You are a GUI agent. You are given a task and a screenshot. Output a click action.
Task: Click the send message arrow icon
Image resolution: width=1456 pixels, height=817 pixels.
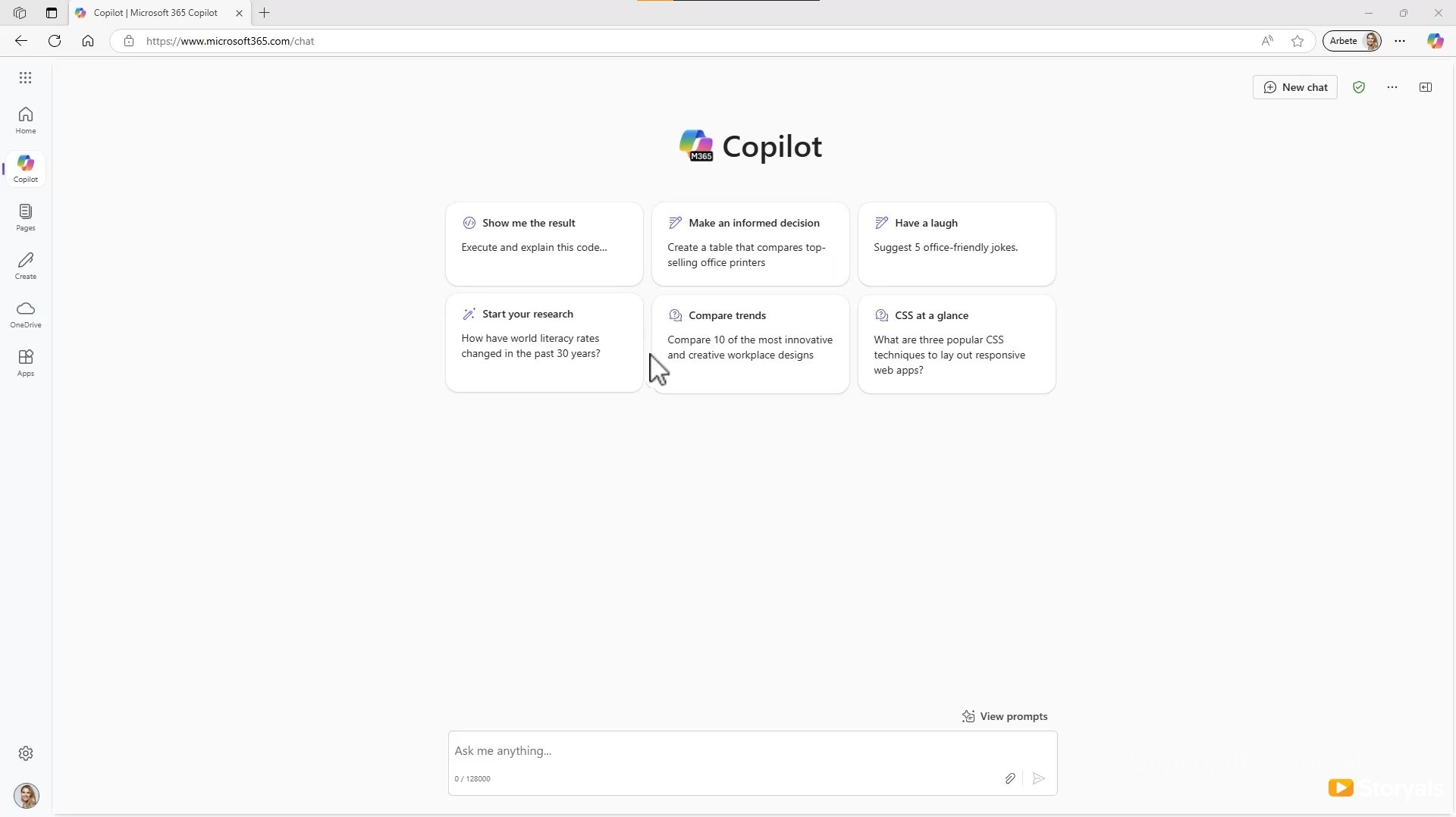click(x=1039, y=778)
